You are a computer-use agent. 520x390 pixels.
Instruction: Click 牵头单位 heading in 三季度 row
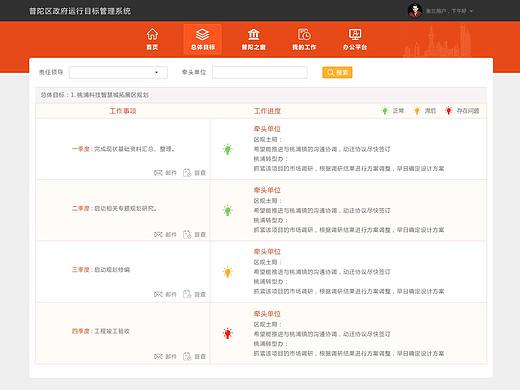pyautogui.click(x=267, y=252)
